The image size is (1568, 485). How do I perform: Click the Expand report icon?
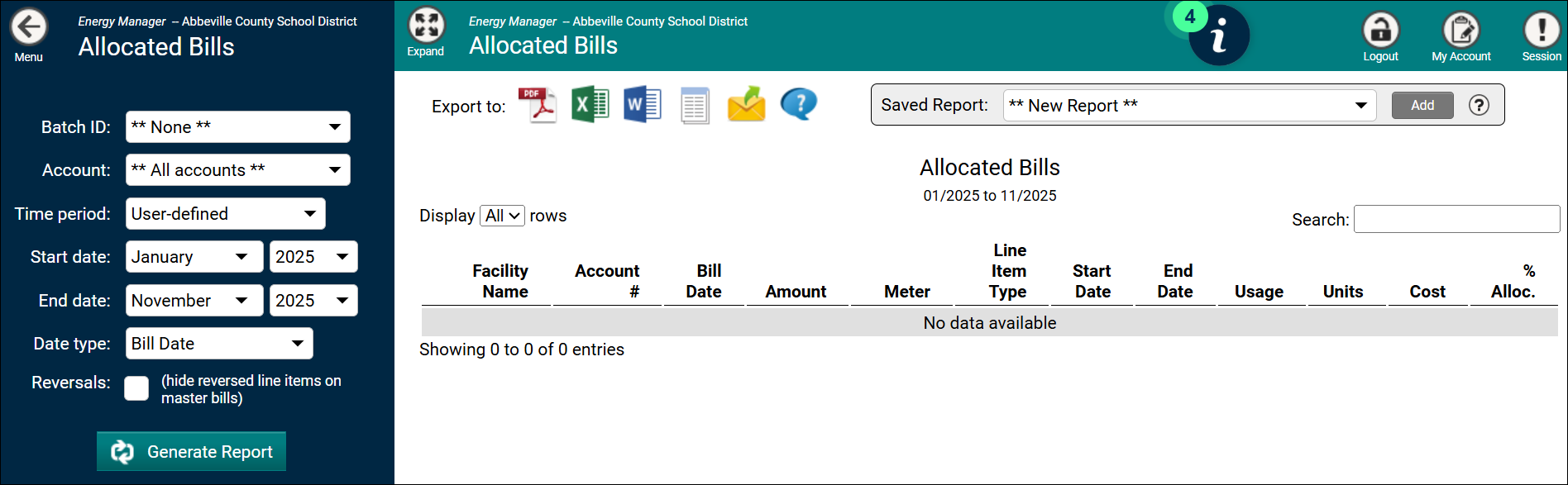point(426,26)
